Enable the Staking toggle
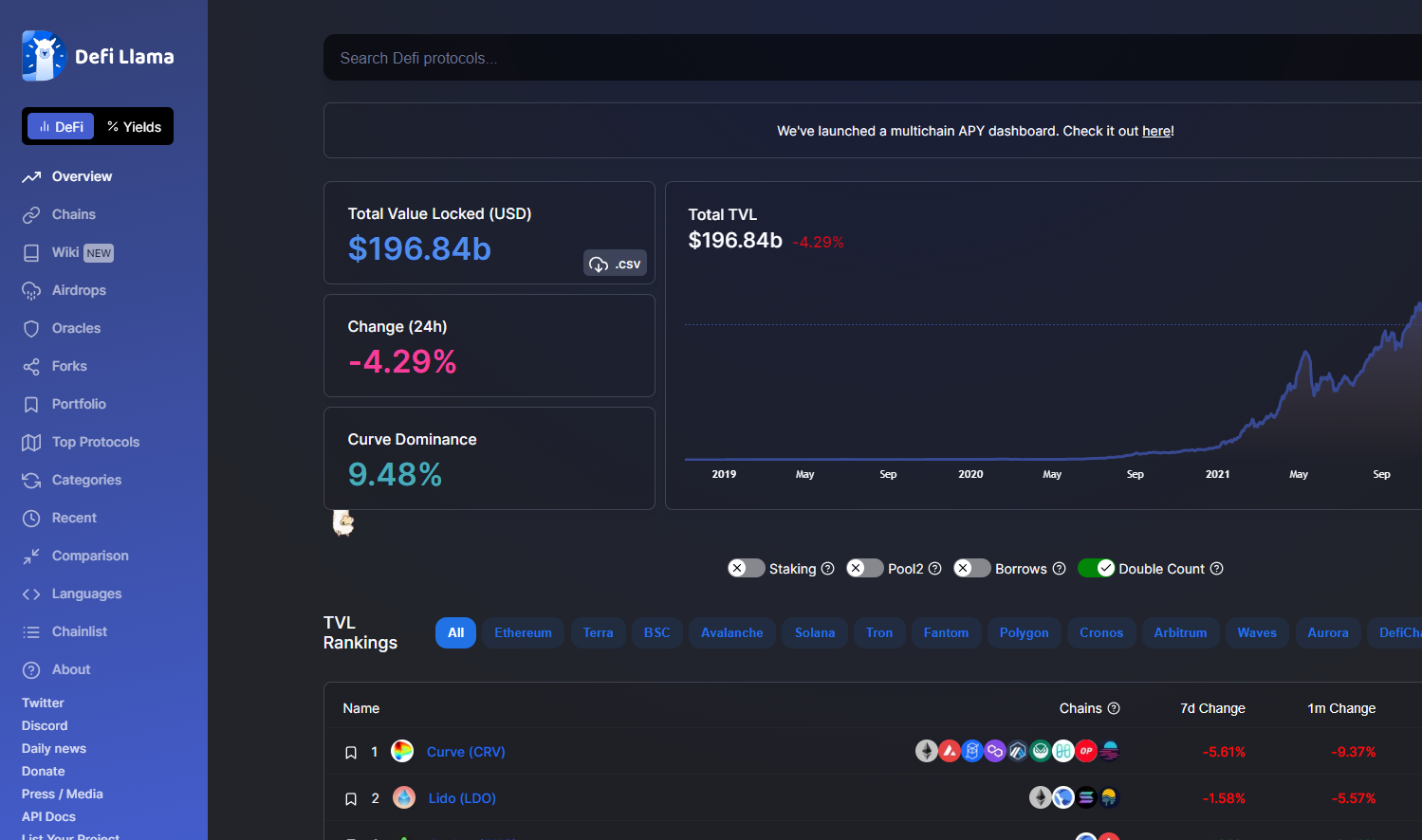 point(747,568)
